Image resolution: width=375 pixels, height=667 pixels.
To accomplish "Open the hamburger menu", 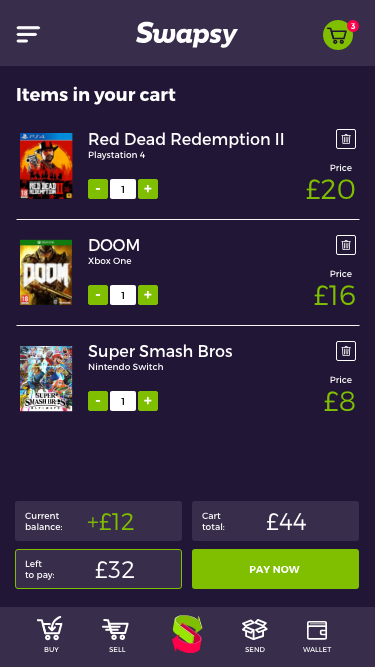I will pyautogui.click(x=28, y=34).
